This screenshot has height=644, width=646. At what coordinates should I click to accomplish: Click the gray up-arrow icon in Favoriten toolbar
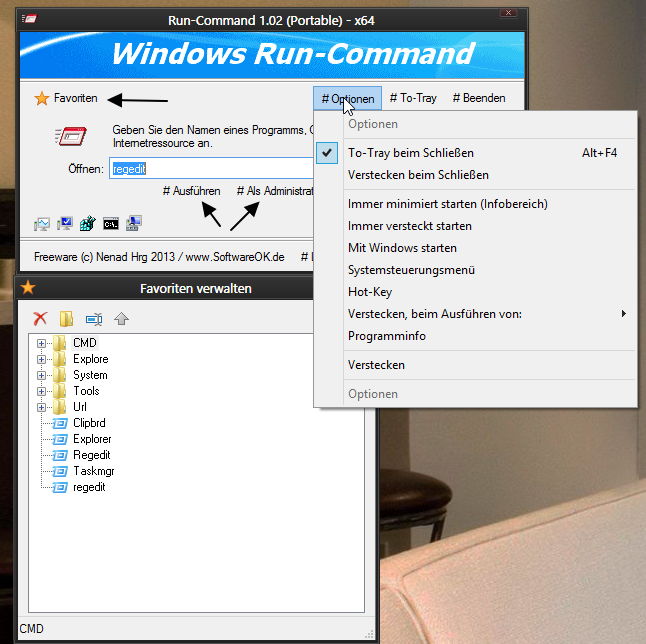[122, 318]
